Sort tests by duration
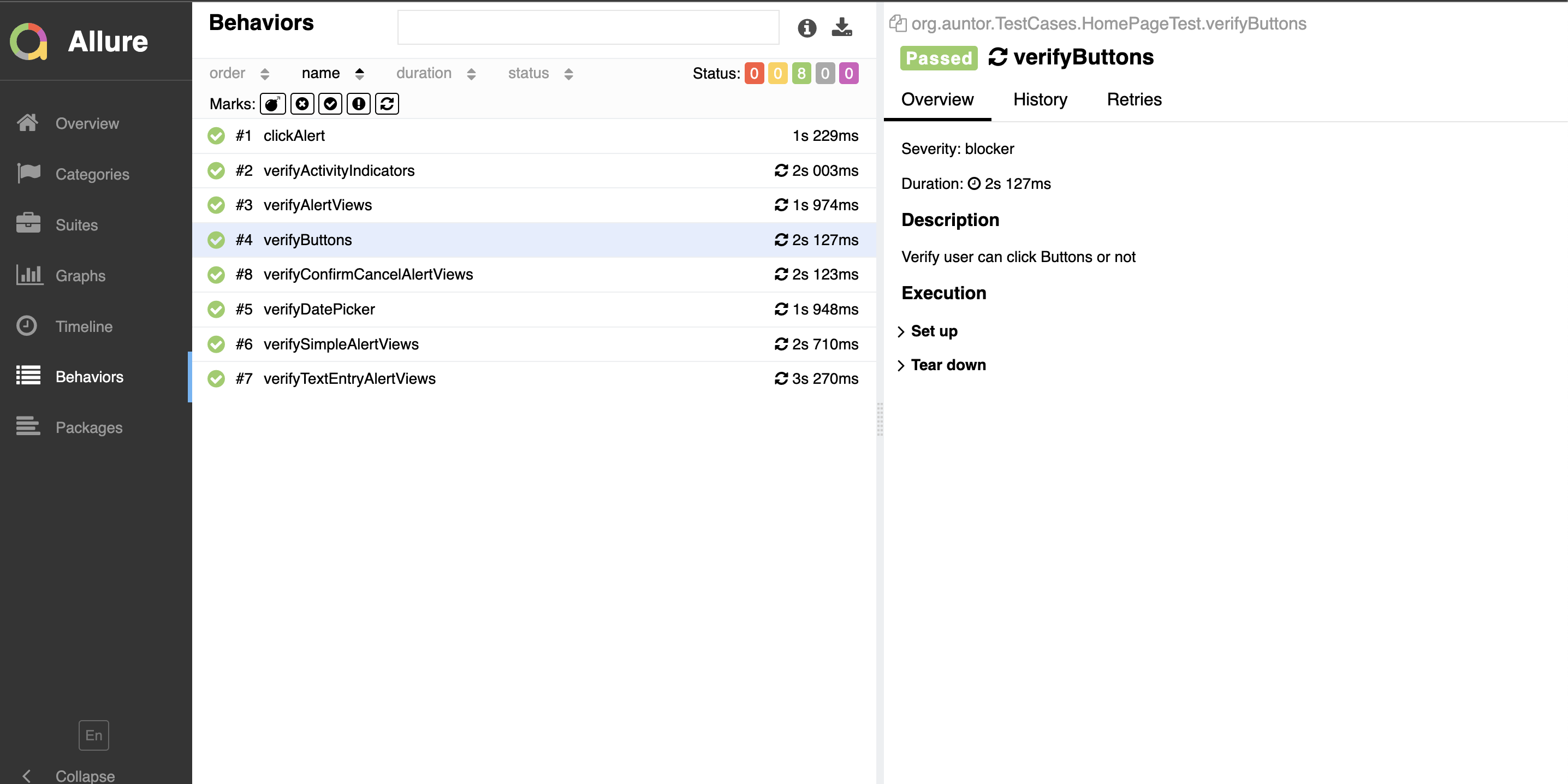The height and width of the screenshot is (784, 1568). [424, 73]
